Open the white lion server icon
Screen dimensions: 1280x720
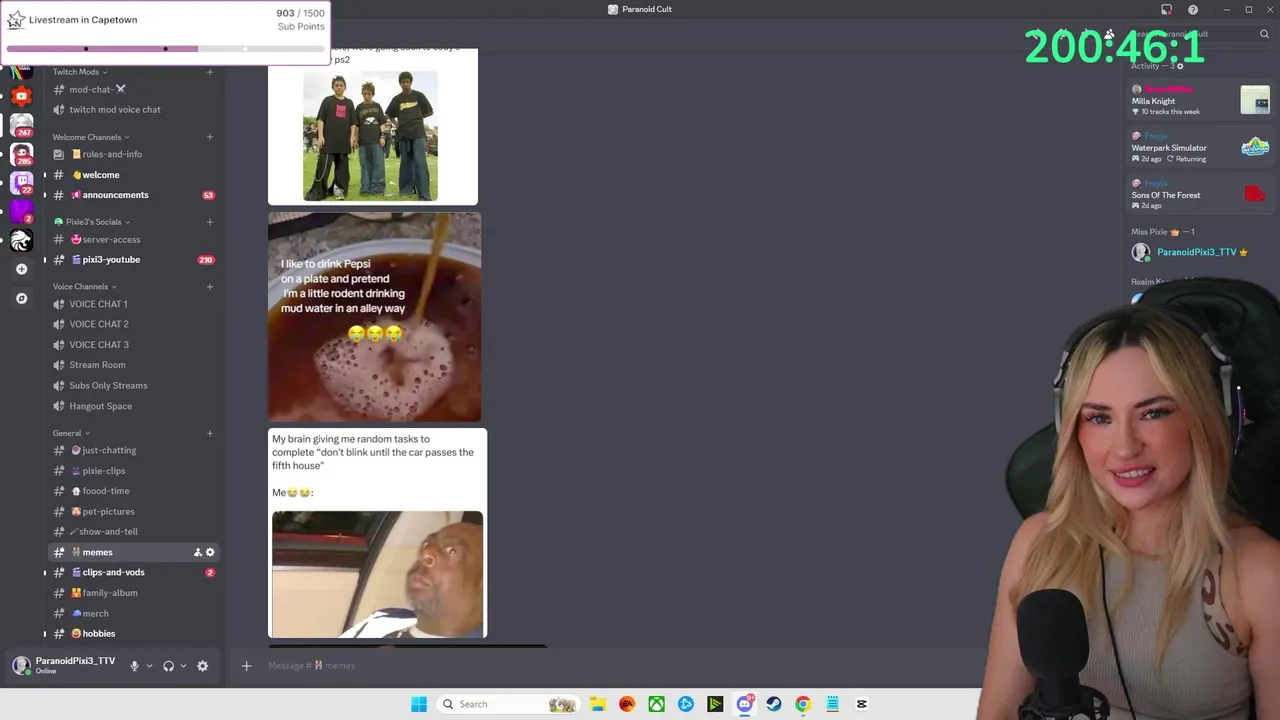21,240
